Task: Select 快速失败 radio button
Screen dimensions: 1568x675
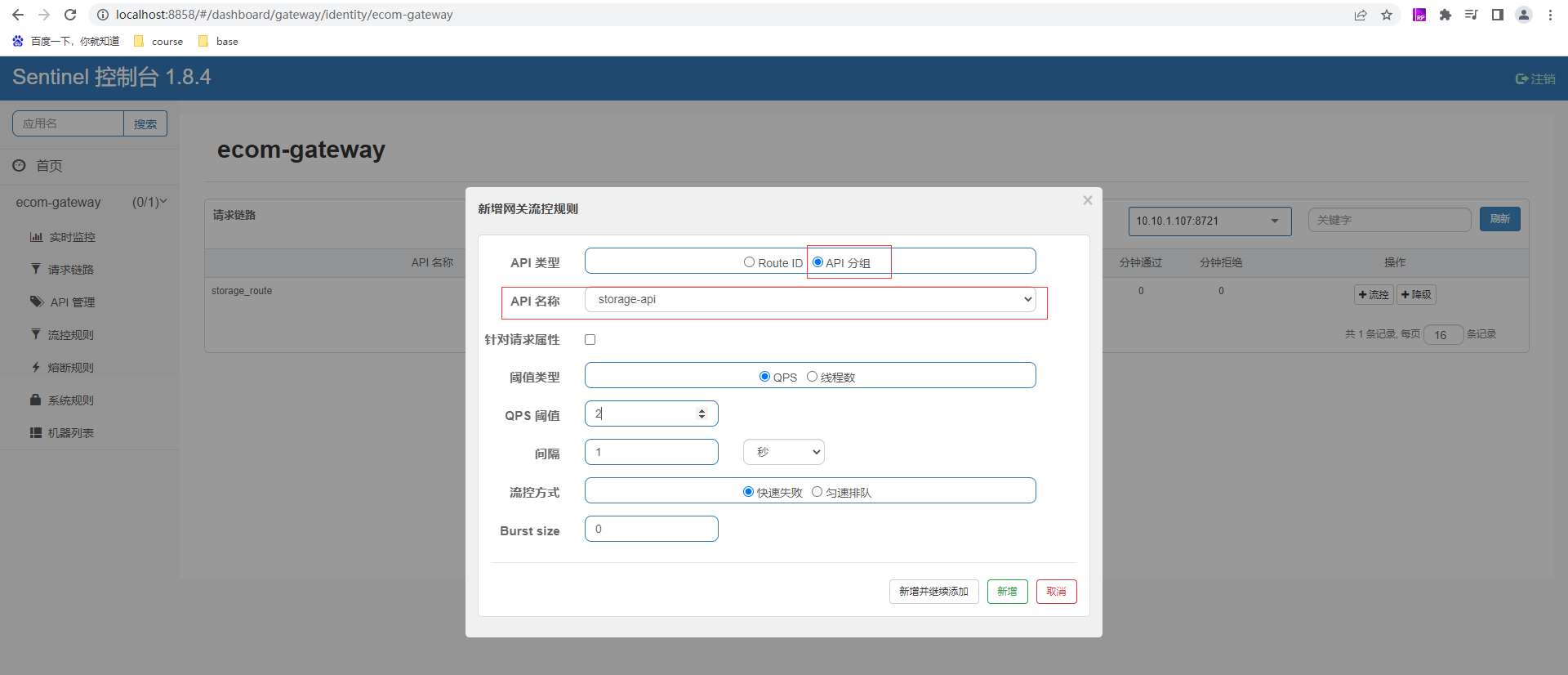Action: (x=748, y=492)
